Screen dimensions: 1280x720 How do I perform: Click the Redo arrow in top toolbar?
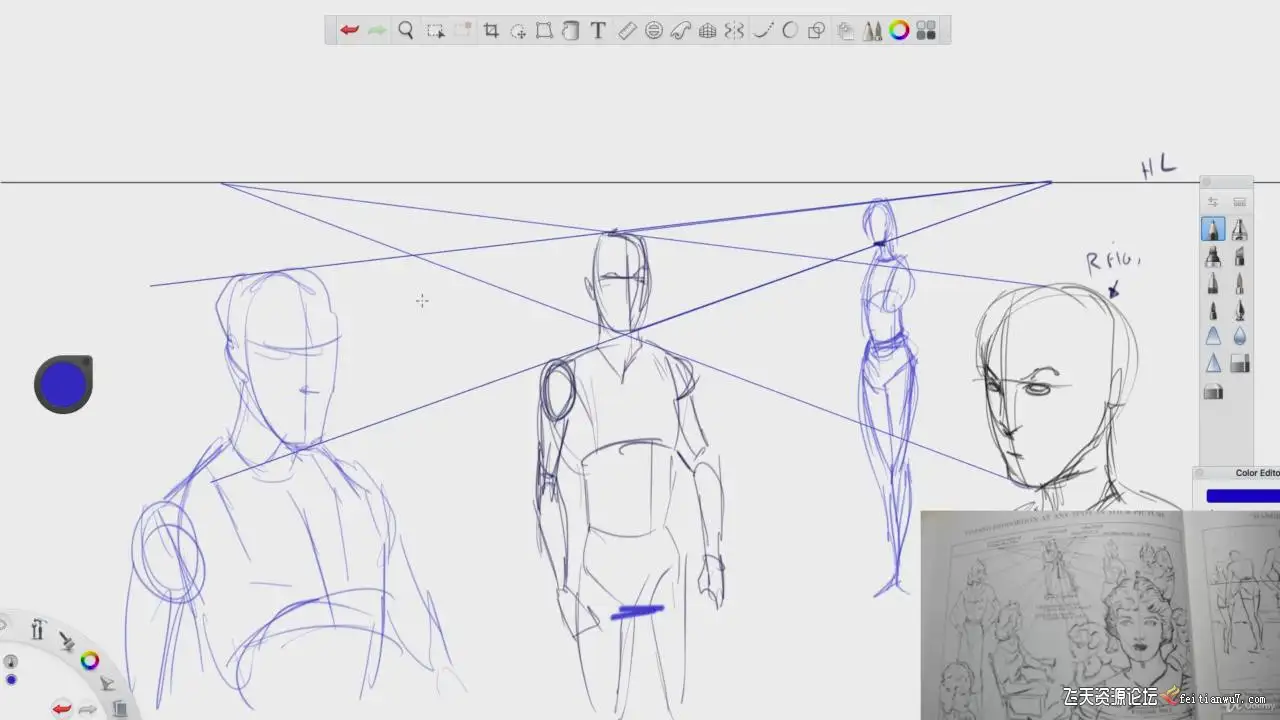[x=377, y=30]
